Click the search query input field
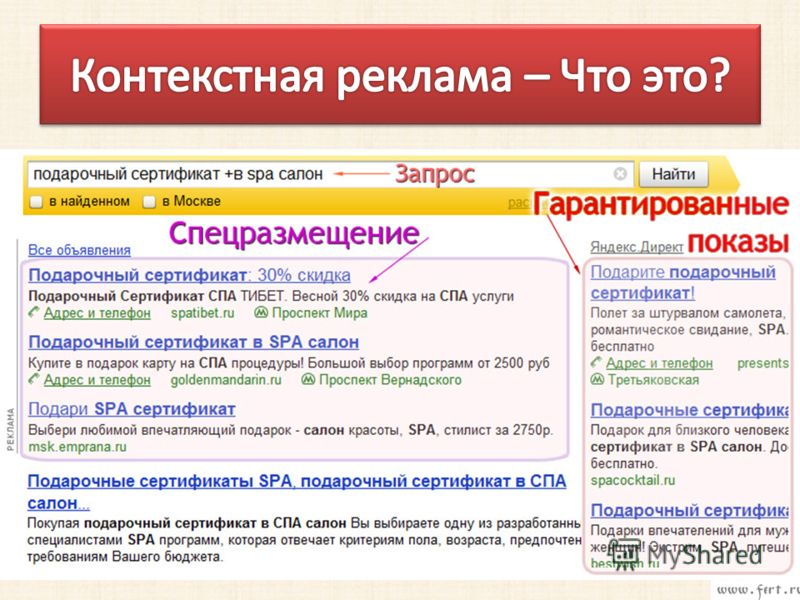This screenshot has width=800, height=600. tap(330, 174)
